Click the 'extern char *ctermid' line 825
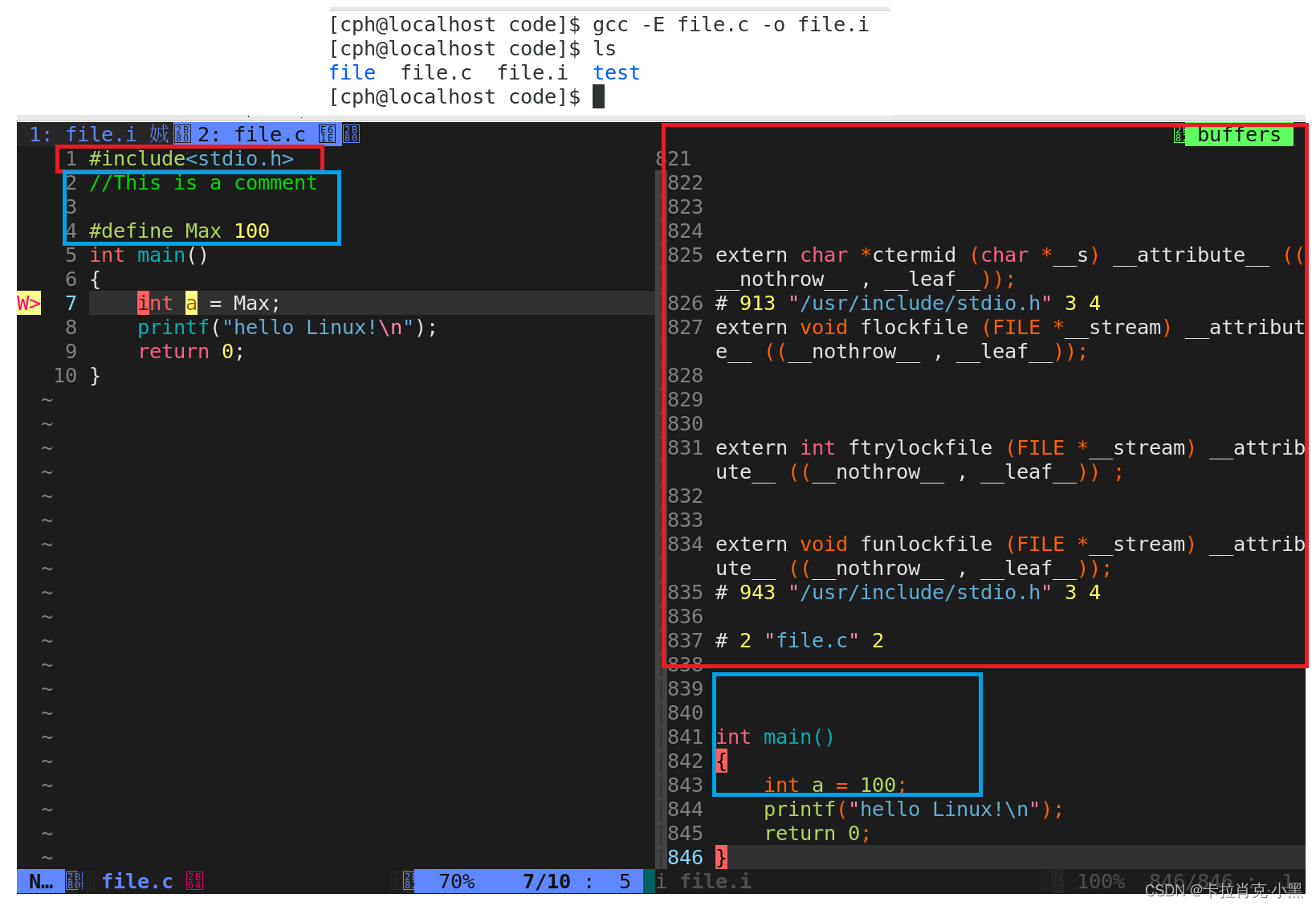 [1008, 267]
